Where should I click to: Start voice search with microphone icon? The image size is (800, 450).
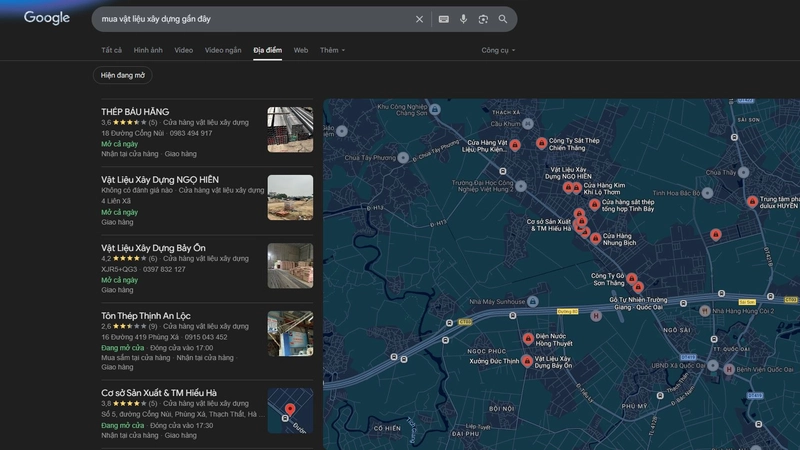pos(463,19)
